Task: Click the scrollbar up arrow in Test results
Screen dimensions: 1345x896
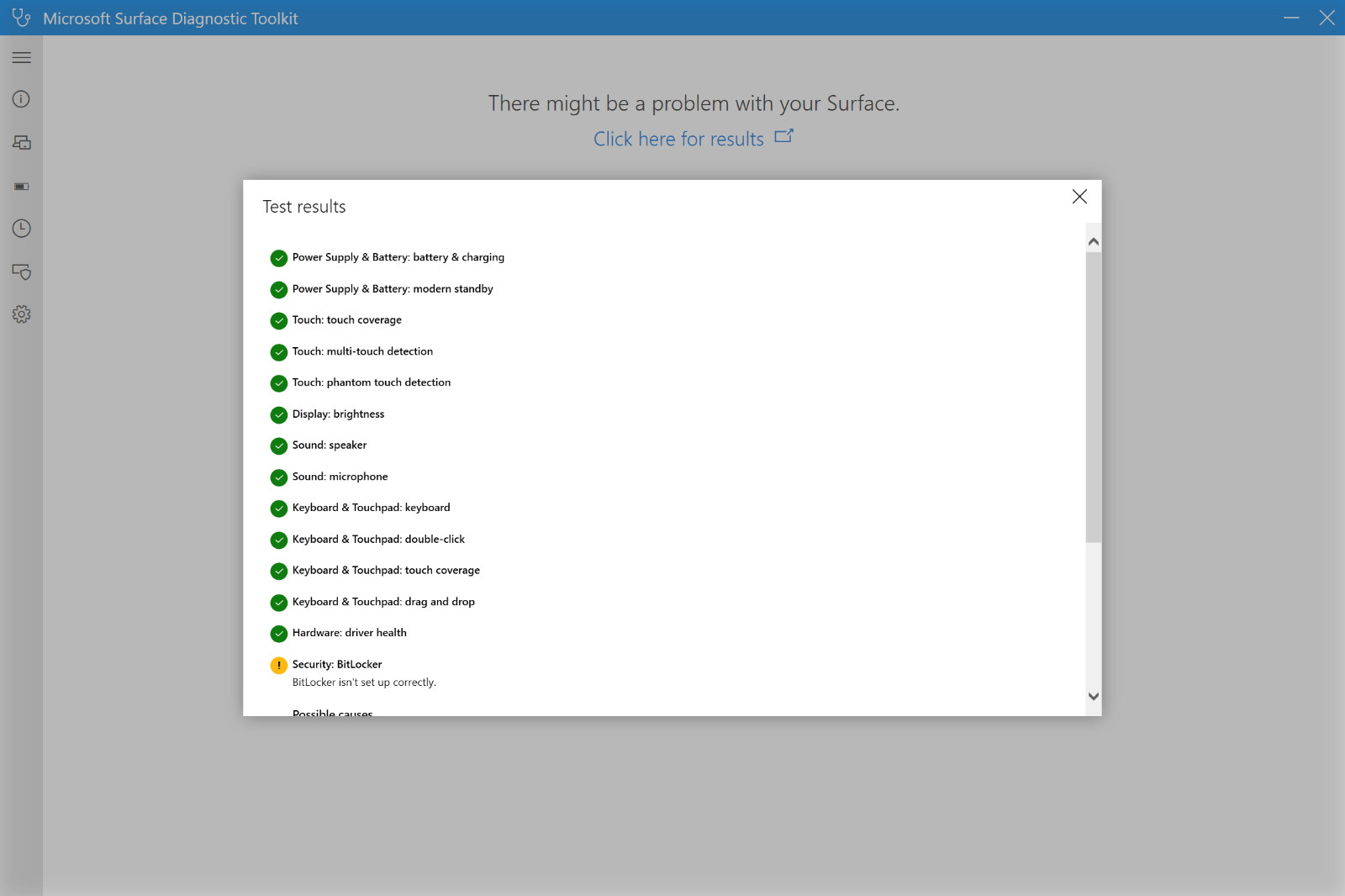Action: (1093, 242)
